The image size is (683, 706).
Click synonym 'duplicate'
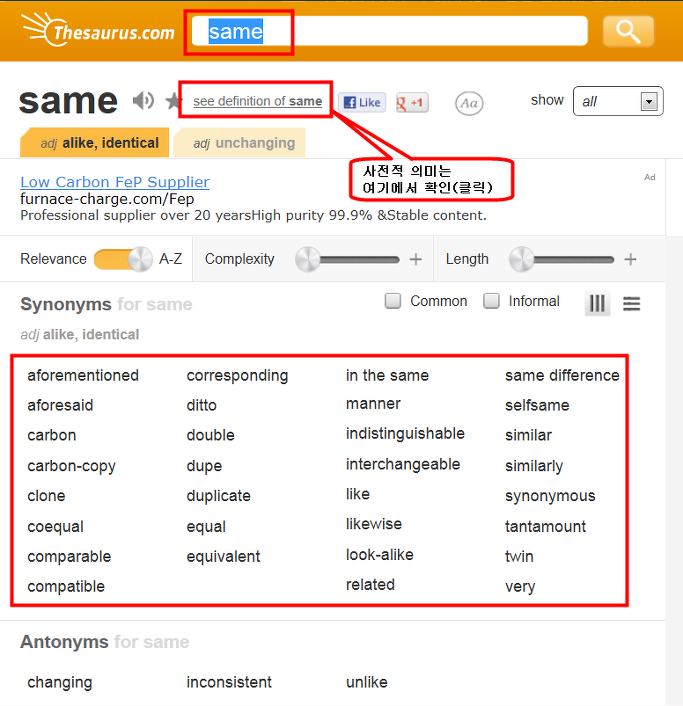click(x=219, y=496)
